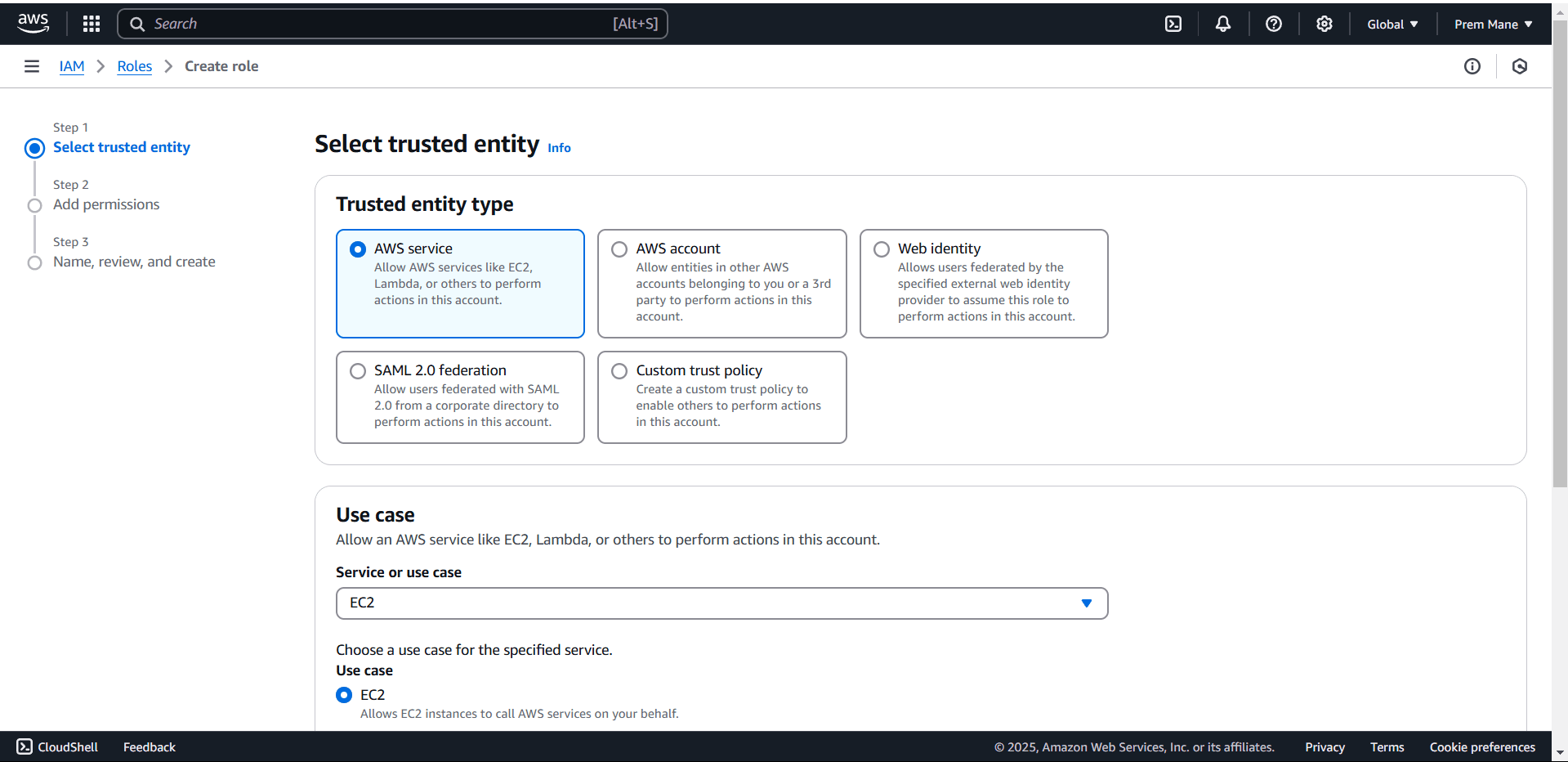Click the page vertical scrollbar thumb

tap(1560, 253)
